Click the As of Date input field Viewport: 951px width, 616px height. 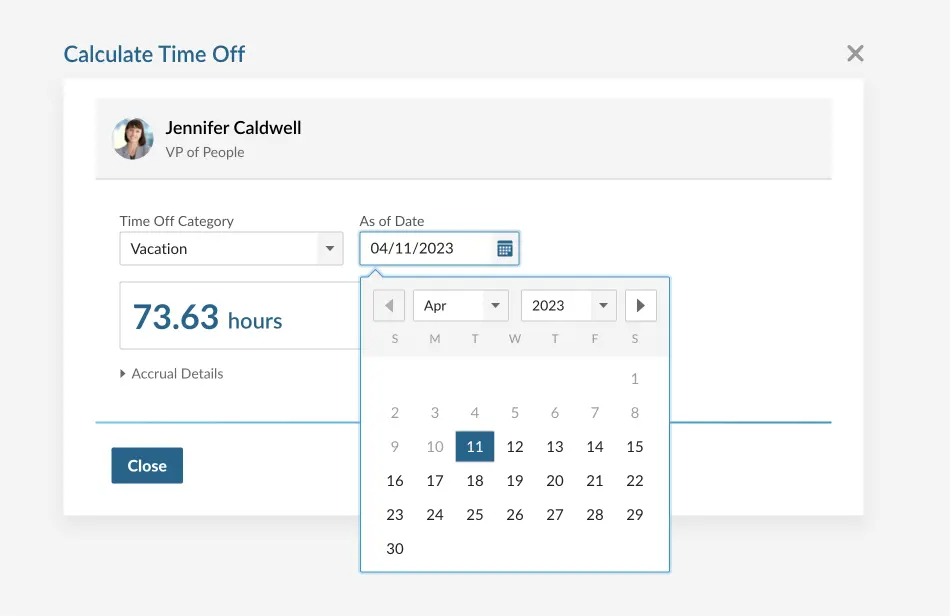pos(428,249)
